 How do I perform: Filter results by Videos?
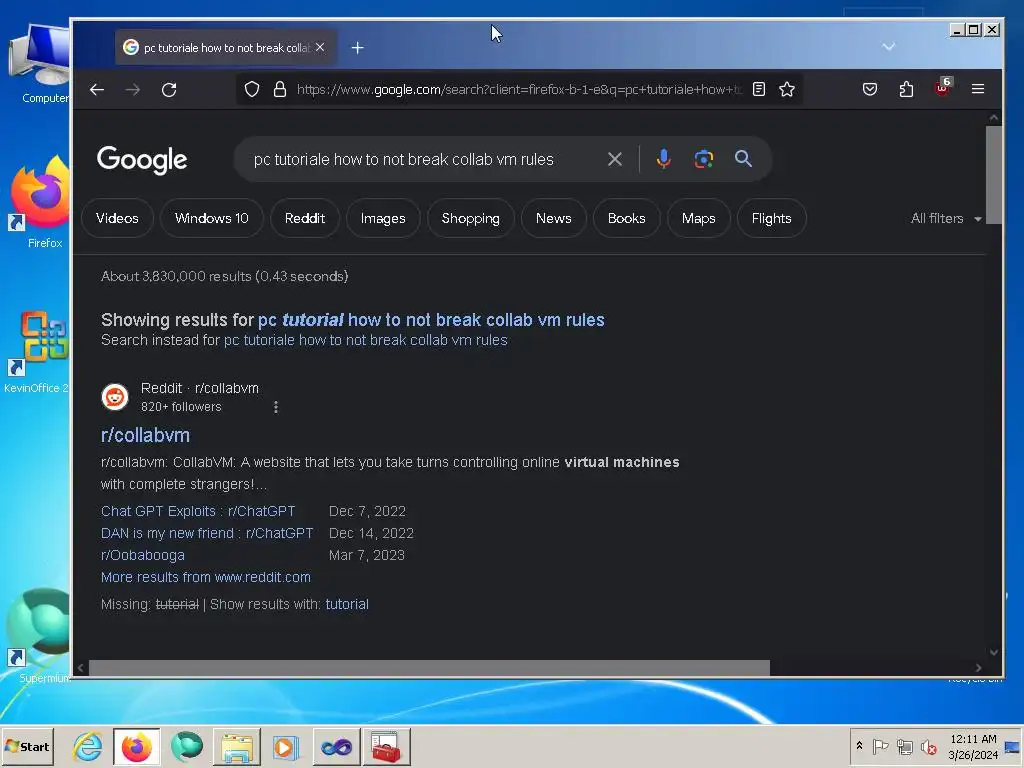118,218
